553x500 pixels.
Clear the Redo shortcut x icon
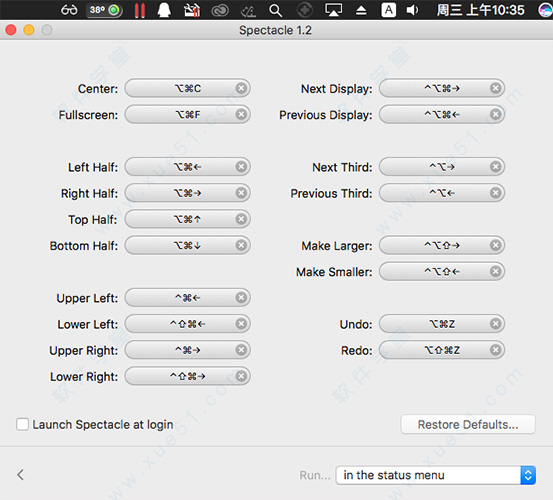tap(496, 350)
